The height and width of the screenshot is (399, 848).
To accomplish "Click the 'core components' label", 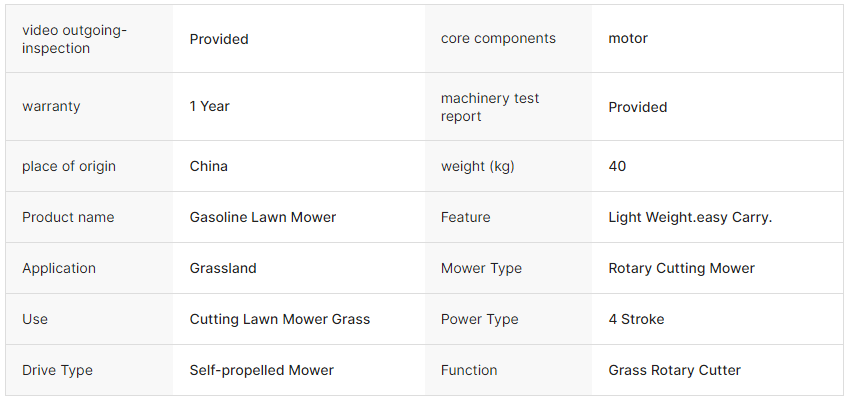I will [x=498, y=38].
